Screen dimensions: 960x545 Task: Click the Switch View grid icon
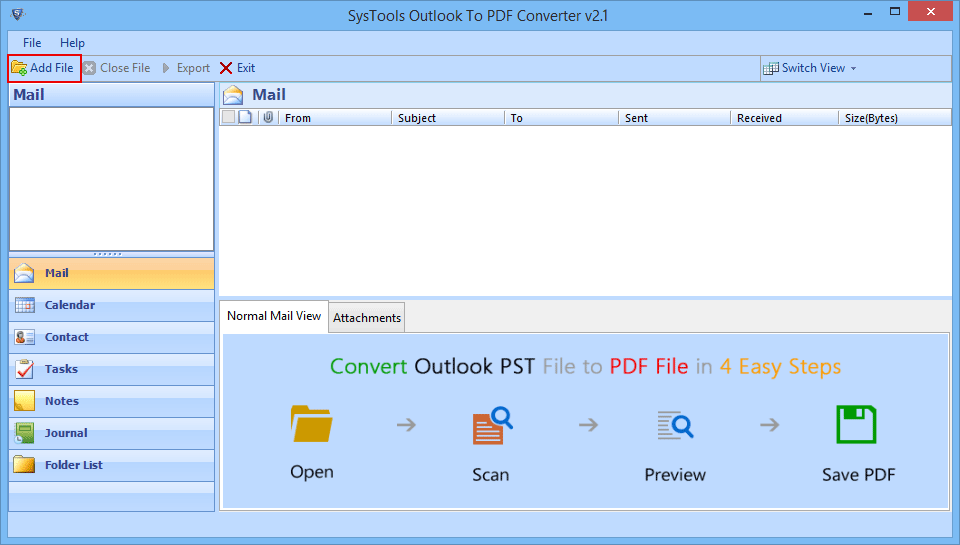point(771,68)
